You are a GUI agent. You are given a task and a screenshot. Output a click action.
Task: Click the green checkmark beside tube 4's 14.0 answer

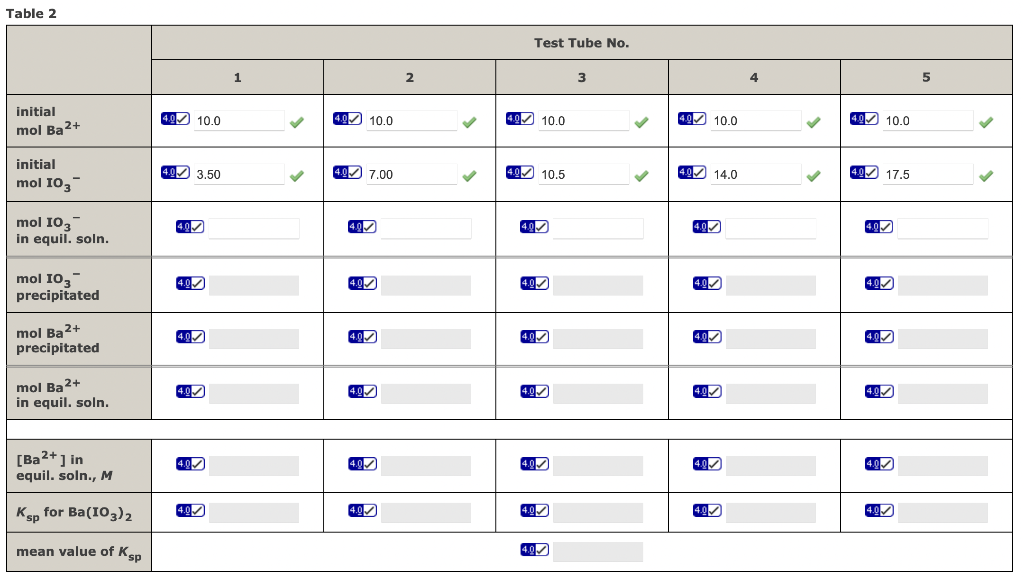814,174
